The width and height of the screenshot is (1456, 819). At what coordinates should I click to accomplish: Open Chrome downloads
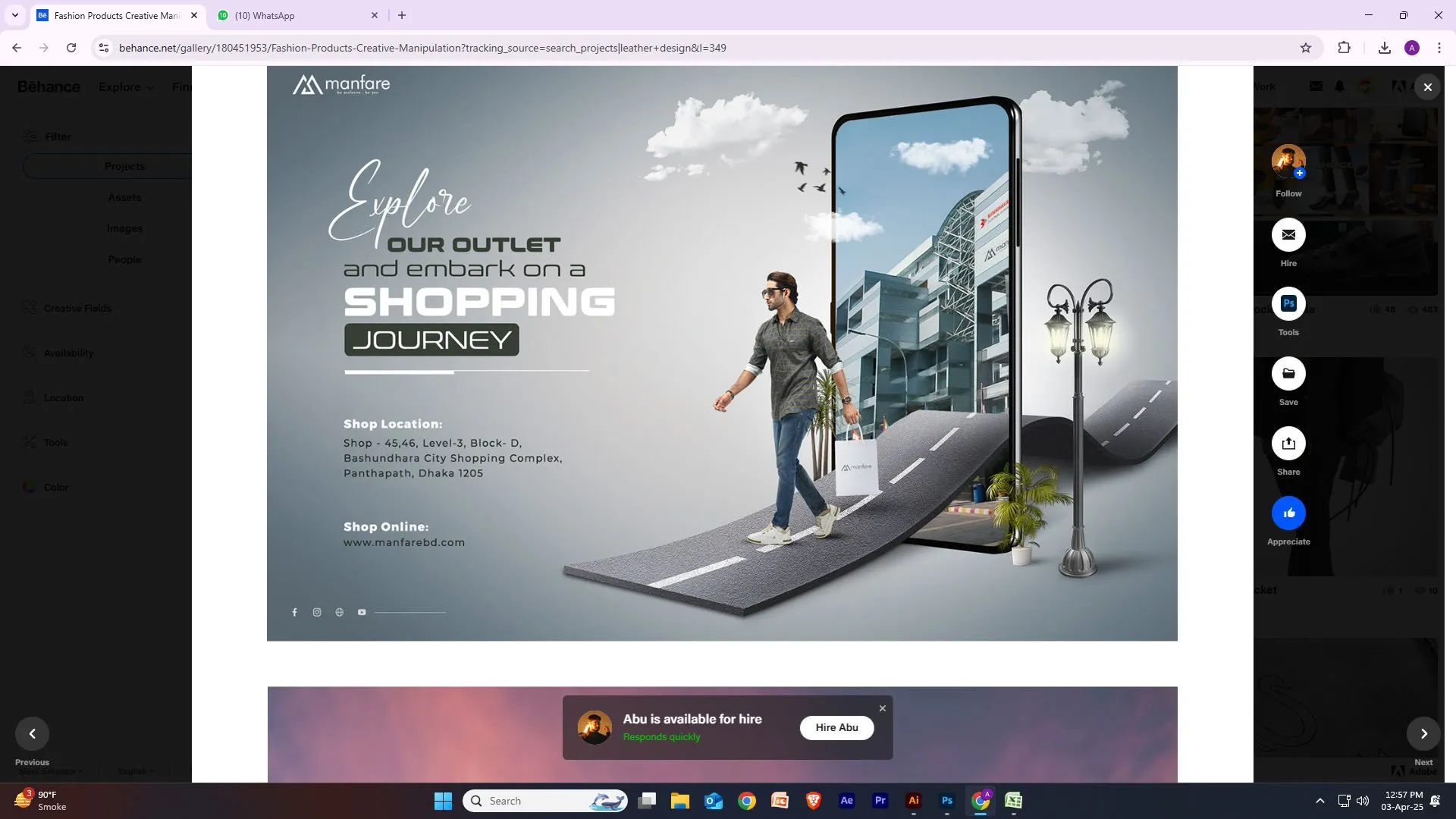point(1385,48)
